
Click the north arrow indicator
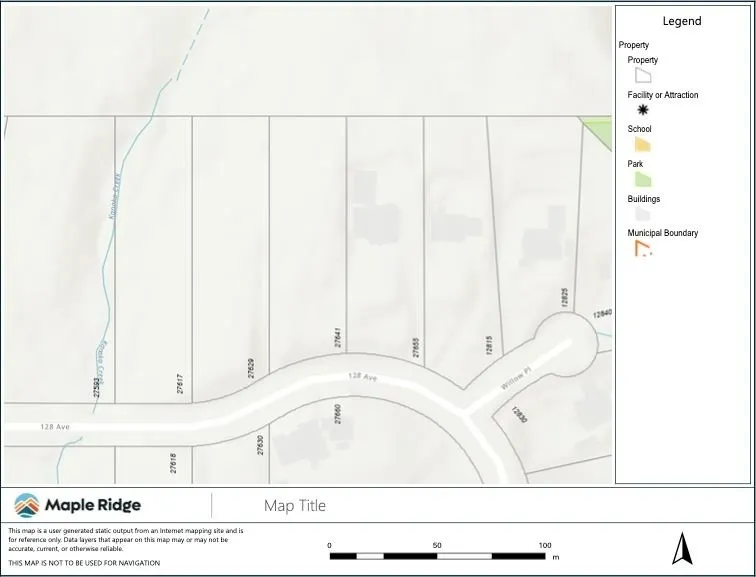[x=683, y=548]
